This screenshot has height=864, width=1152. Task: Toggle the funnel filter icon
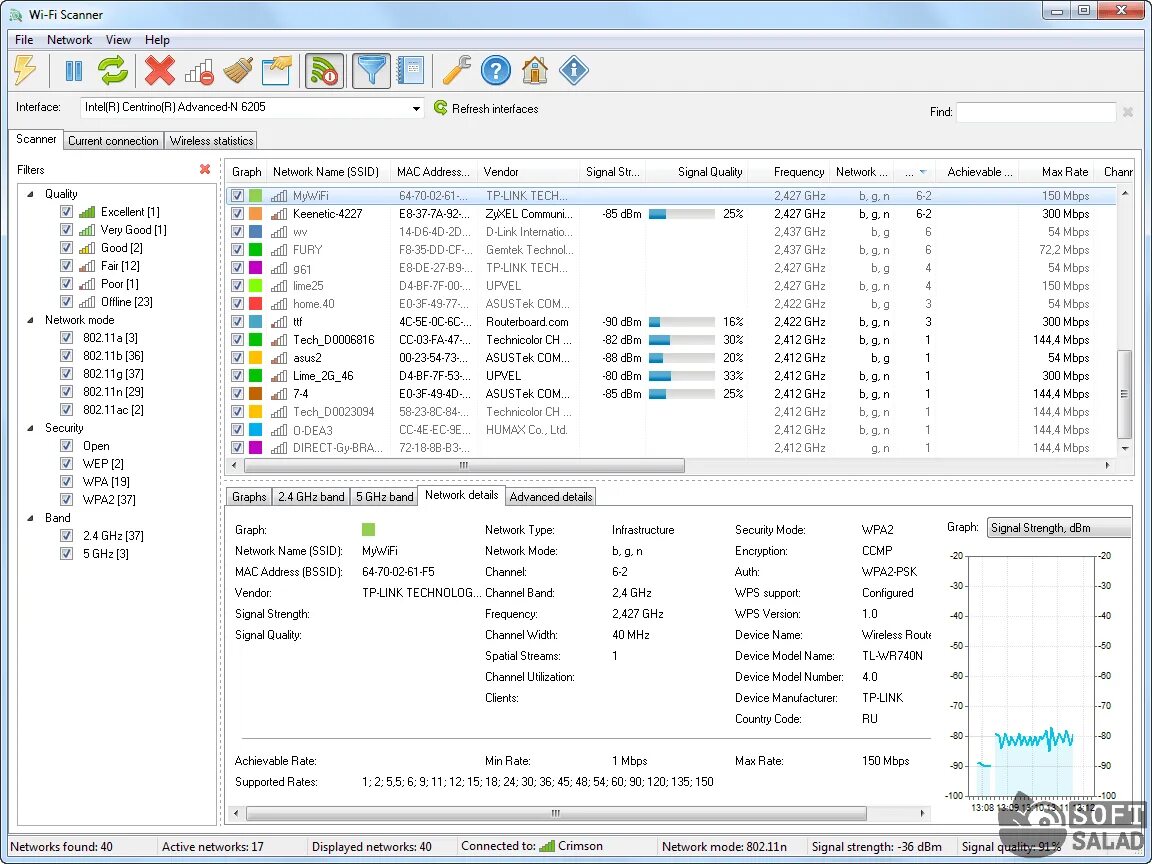click(x=371, y=71)
